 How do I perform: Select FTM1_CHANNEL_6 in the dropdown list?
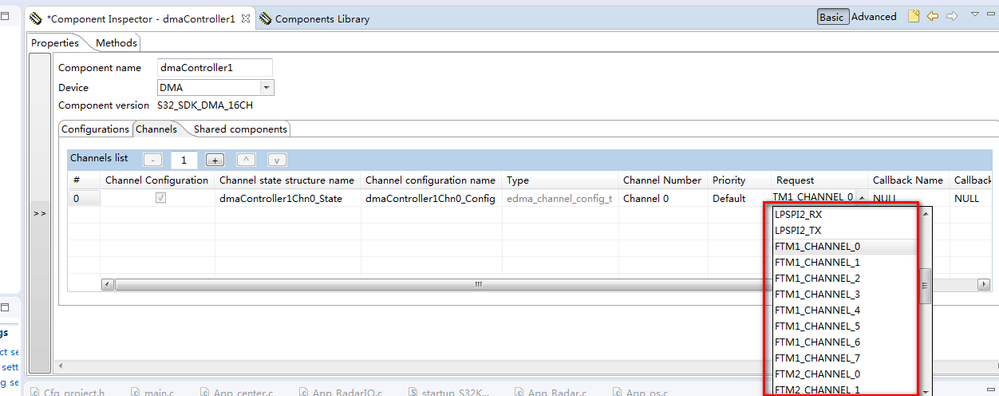[844, 342]
